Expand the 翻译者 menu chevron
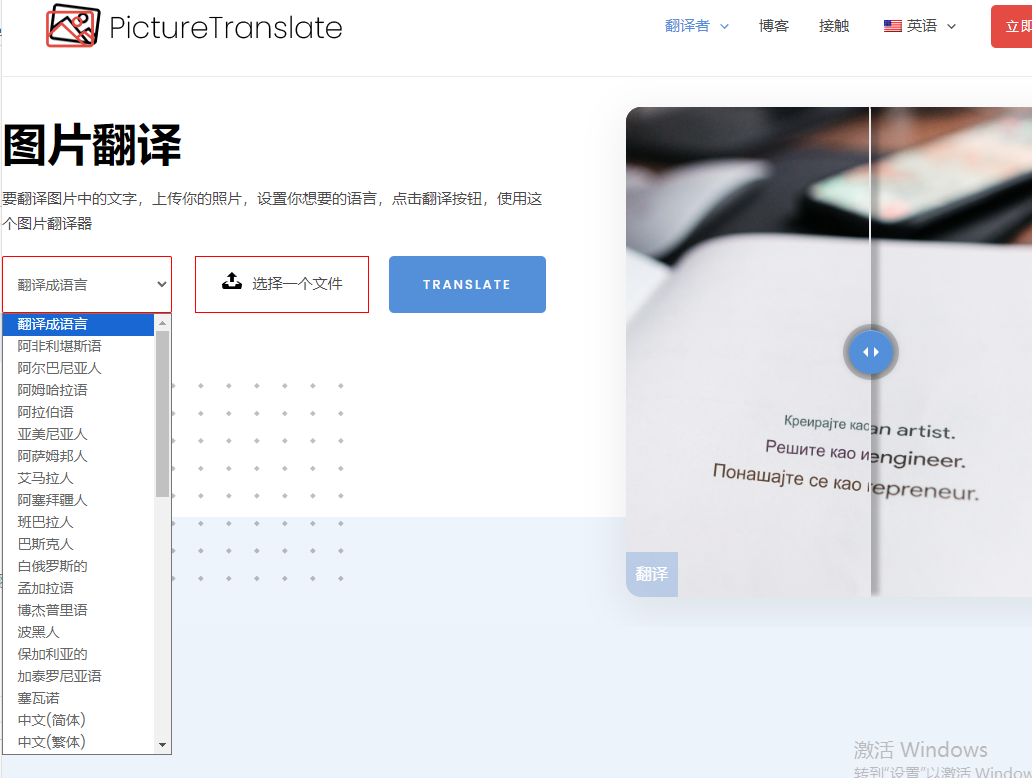The width and height of the screenshot is (1032, 778). [725, 26]
